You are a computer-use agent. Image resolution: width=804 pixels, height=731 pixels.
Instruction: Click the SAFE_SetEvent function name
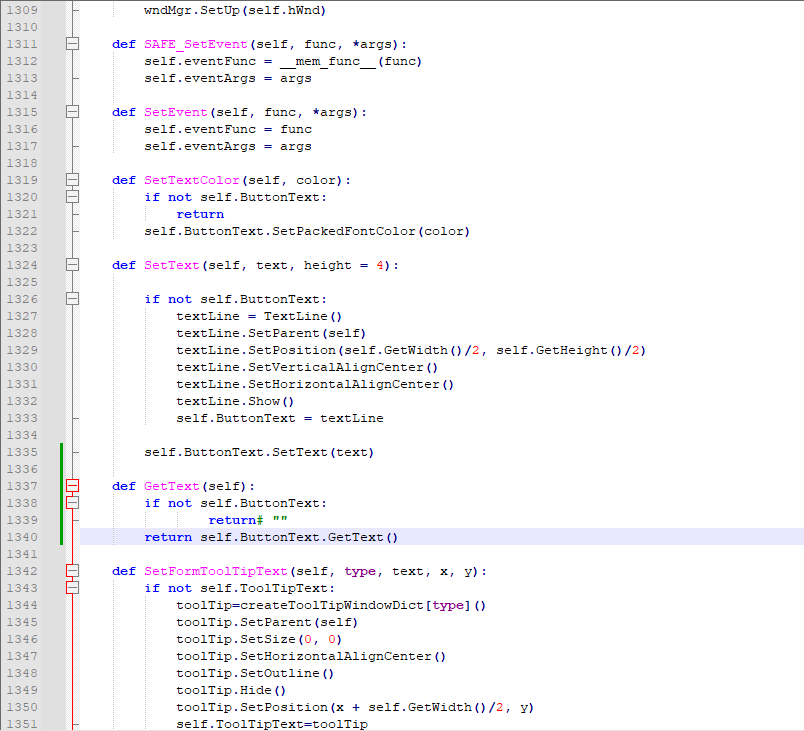point(195,45)
